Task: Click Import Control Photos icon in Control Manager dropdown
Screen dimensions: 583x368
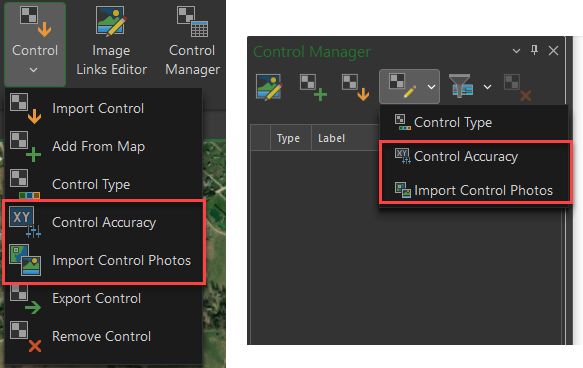Action: 403,190
